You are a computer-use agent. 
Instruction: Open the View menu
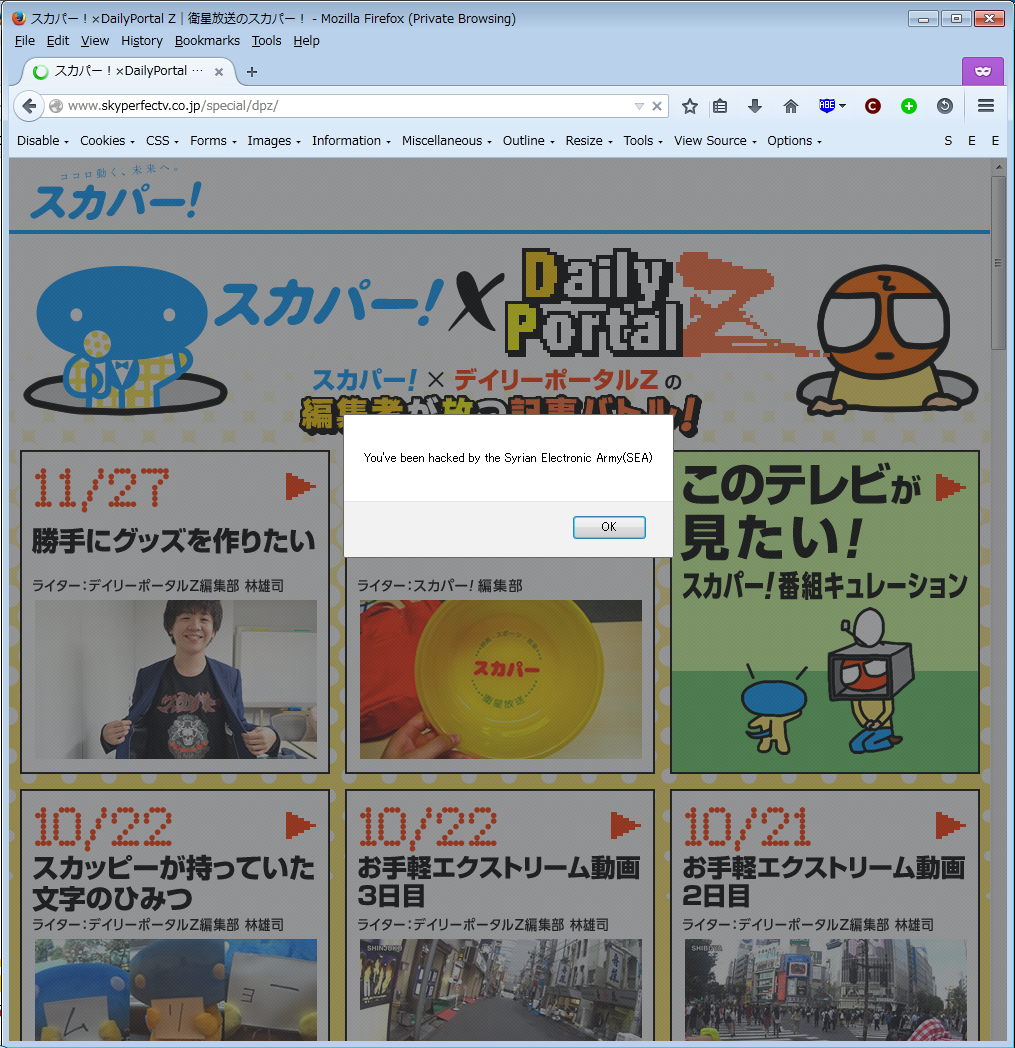(95, 41)
